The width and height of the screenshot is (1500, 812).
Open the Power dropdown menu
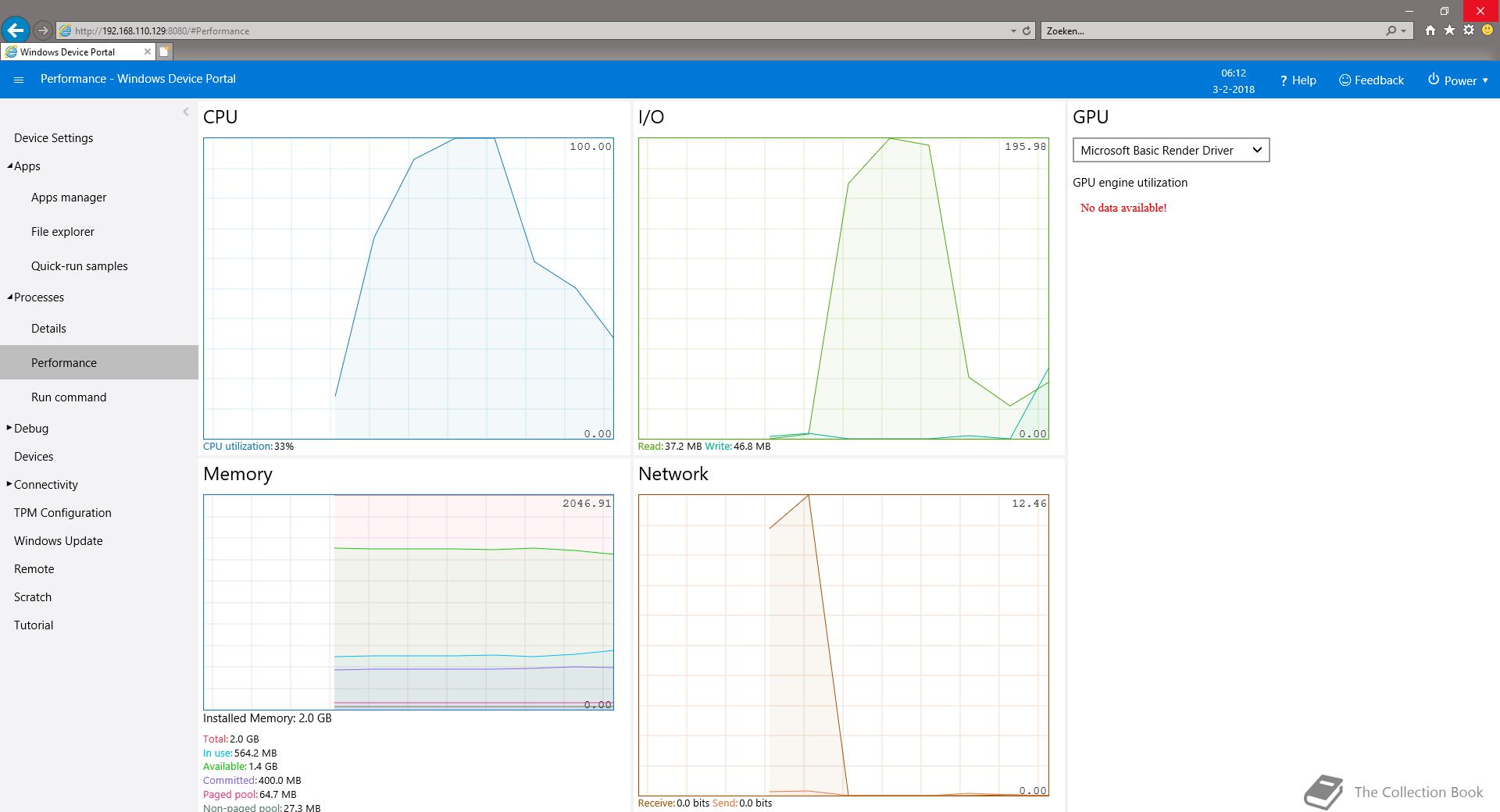click(1458, 80)
